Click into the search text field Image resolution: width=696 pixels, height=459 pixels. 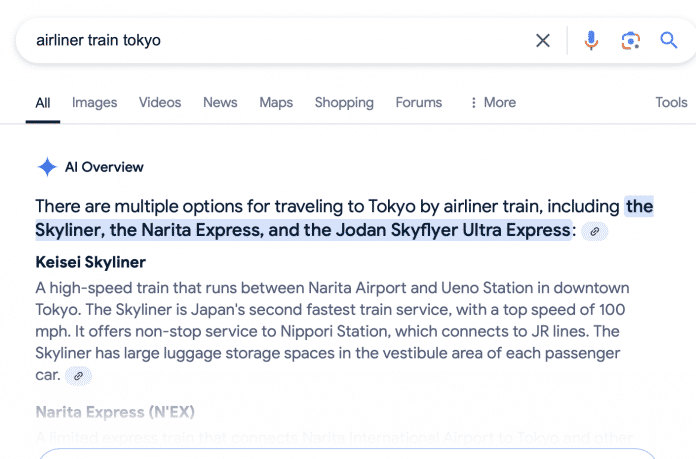(x=270, y=41)
